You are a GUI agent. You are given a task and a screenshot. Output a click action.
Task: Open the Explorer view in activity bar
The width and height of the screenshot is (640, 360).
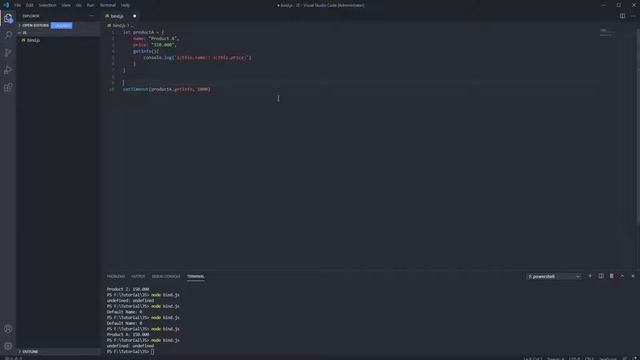pyautogui.click(x=8, y=18)
